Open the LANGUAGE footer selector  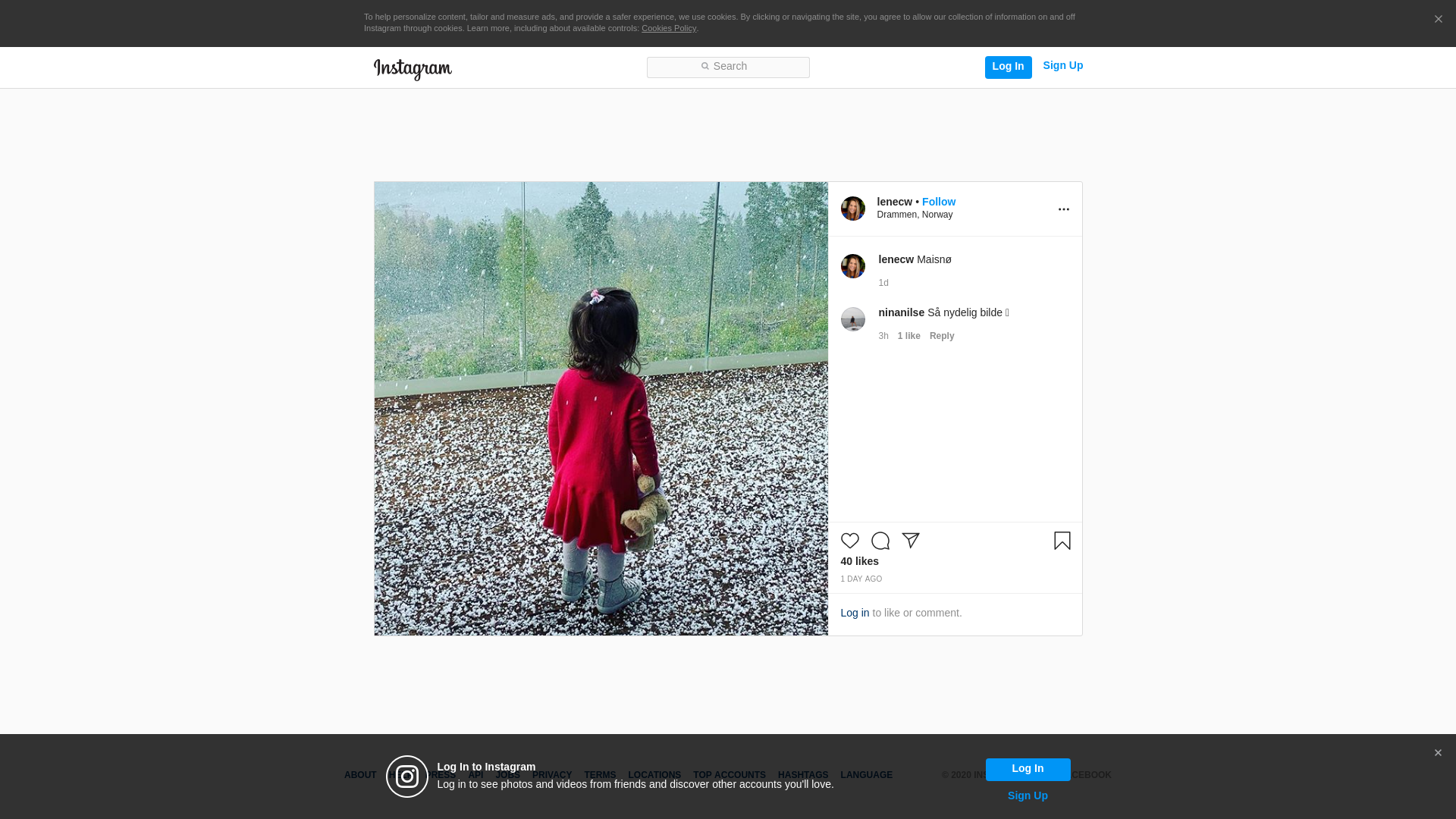tap(866, 775)
